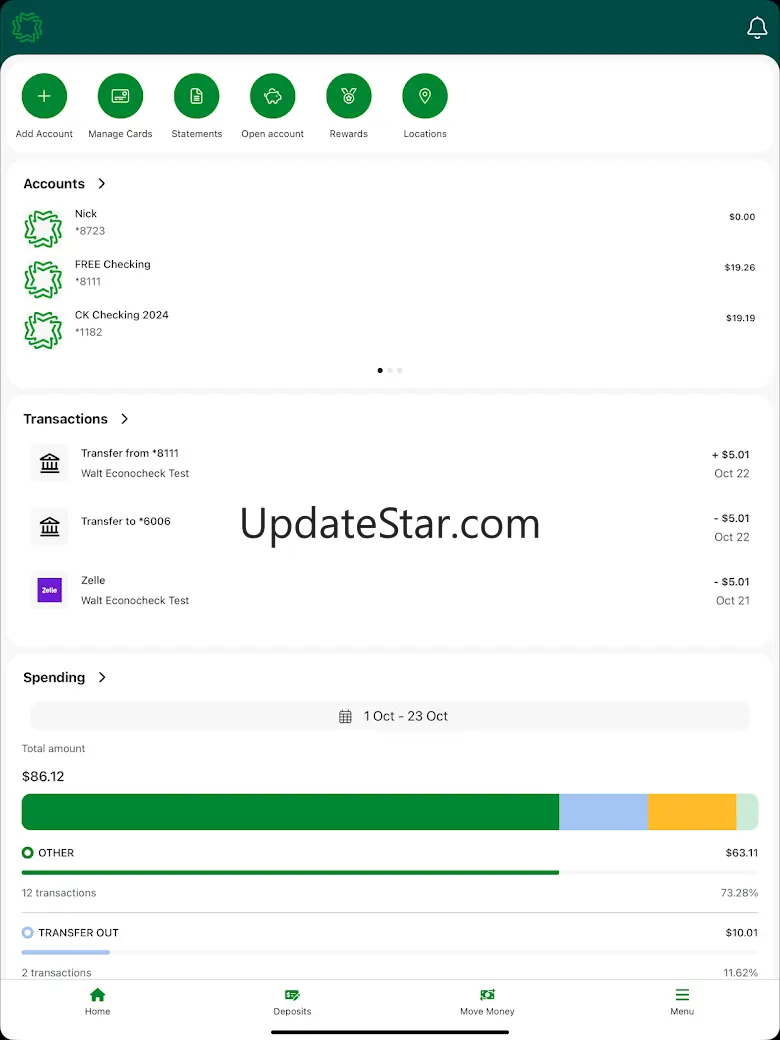Tap the Open account piggy bank icon
The width and height of the screenshot is (780, 1040).
tap(273, 96)
